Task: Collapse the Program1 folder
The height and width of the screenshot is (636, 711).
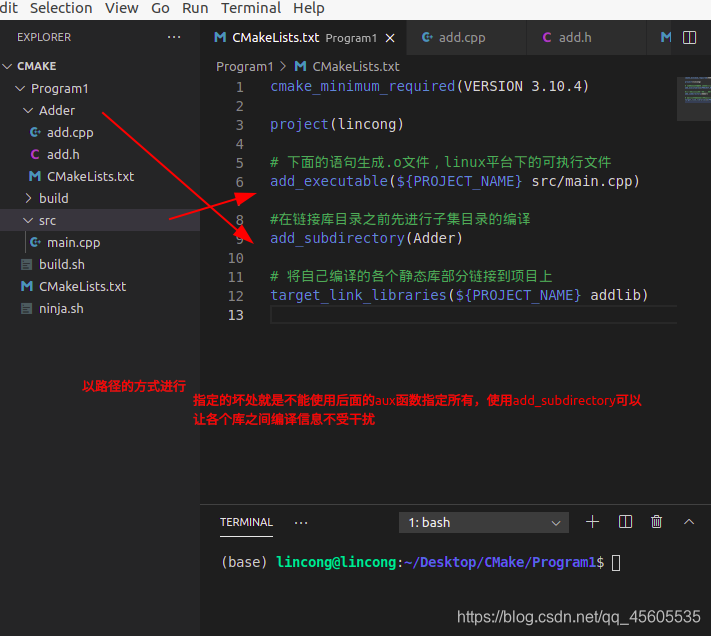Action: (20, 88)
